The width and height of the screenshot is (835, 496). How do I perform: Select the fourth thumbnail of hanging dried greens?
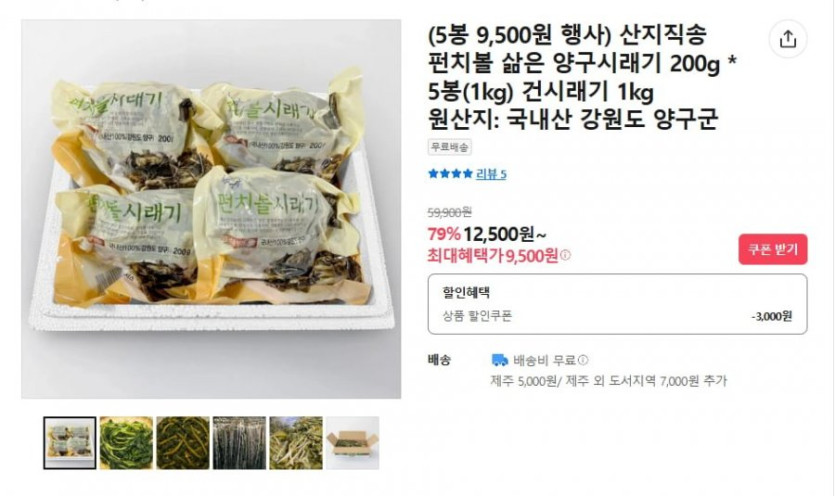point(239,443)
